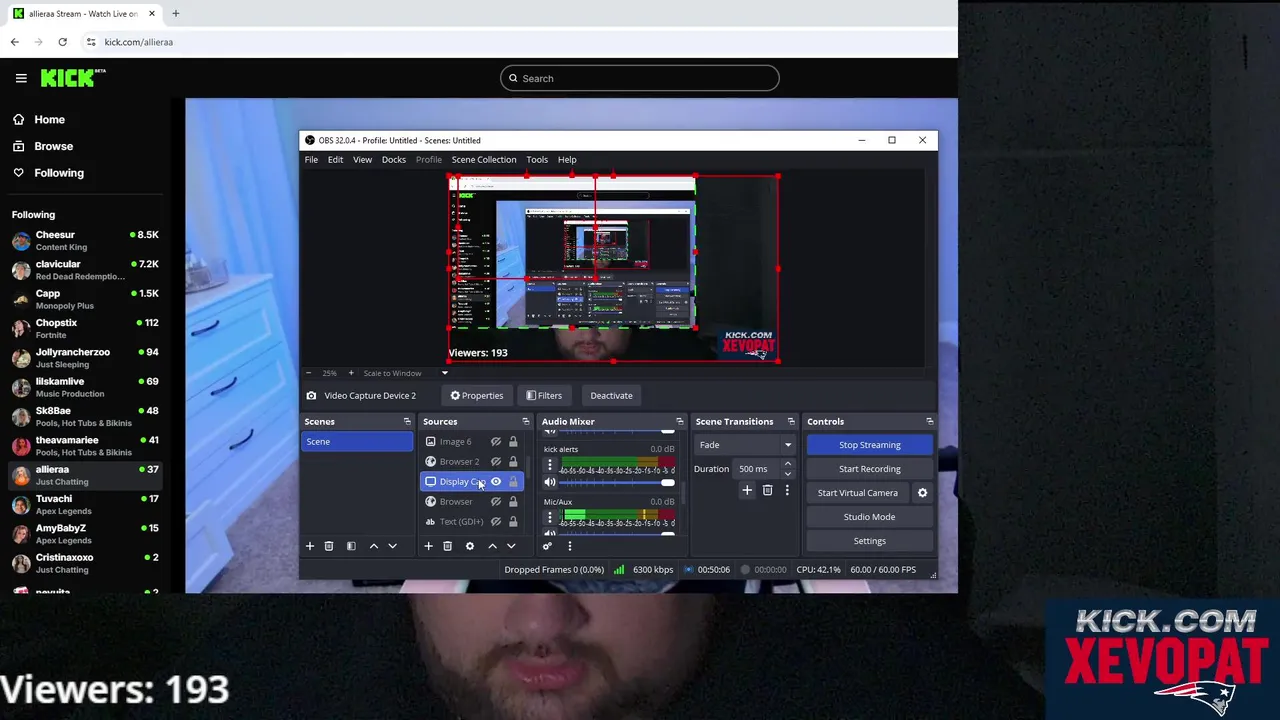Viewport: 1280px width, 720px height.
Task: Click the Kick logo
Action: coord(73,78)
